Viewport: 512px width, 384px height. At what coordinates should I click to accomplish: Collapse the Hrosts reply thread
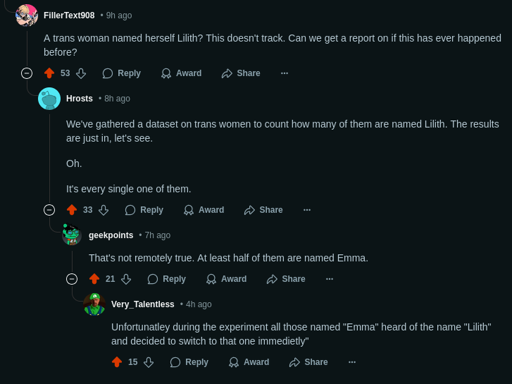tap(49, 210)
